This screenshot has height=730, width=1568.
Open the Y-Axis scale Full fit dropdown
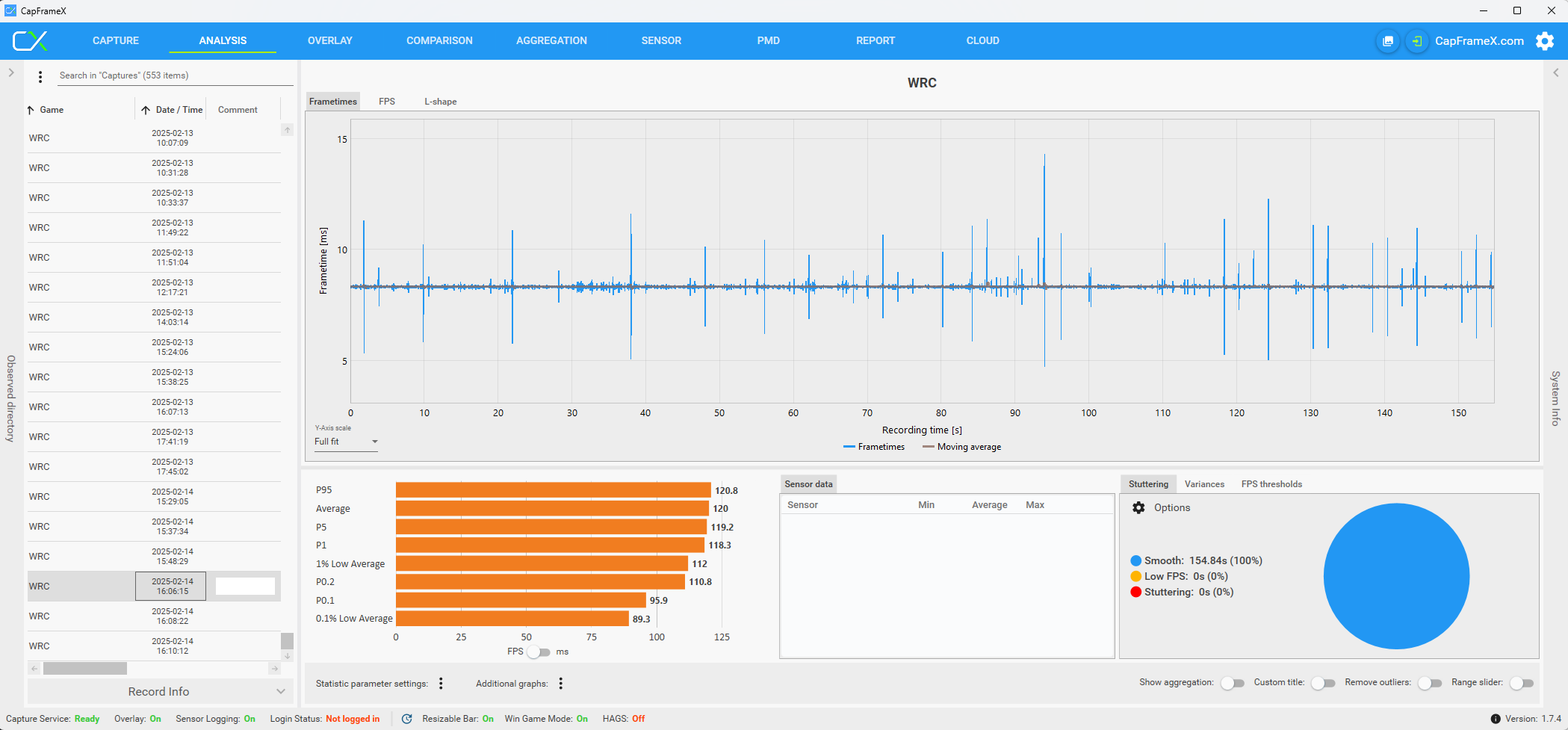click(346, 442)
